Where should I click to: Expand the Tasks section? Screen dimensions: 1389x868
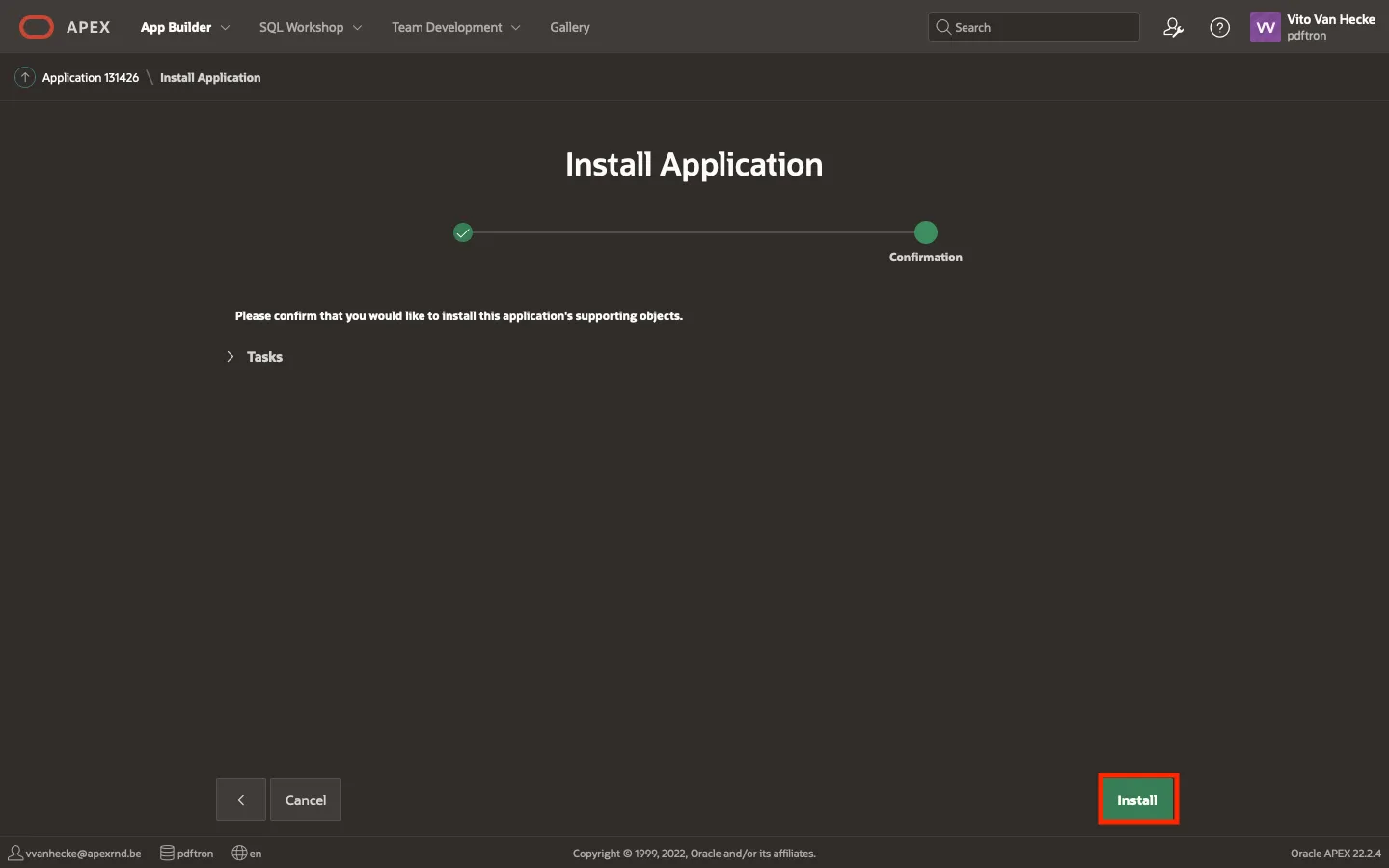tap(231, 357)
